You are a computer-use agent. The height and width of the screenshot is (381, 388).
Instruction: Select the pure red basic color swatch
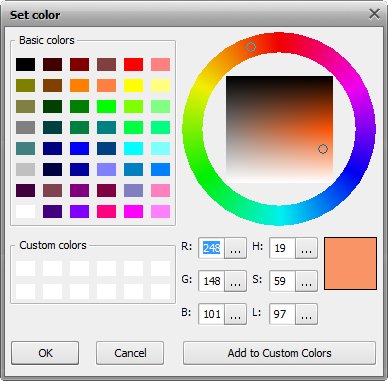(133, 64)
